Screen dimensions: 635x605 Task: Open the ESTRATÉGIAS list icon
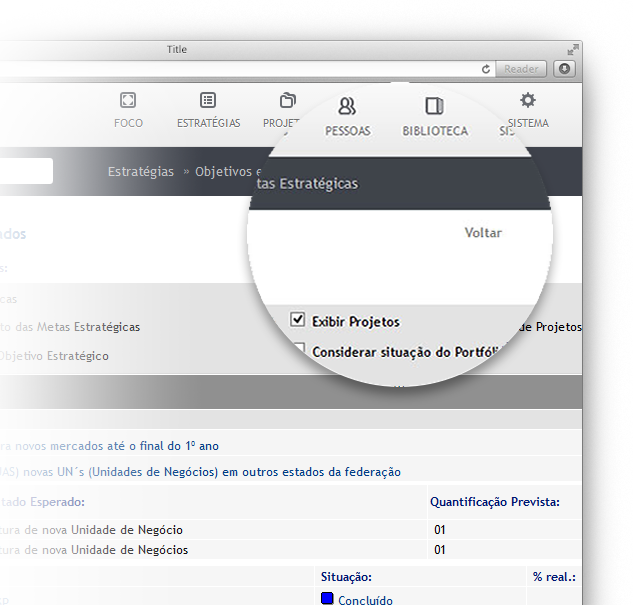(208, 100)
